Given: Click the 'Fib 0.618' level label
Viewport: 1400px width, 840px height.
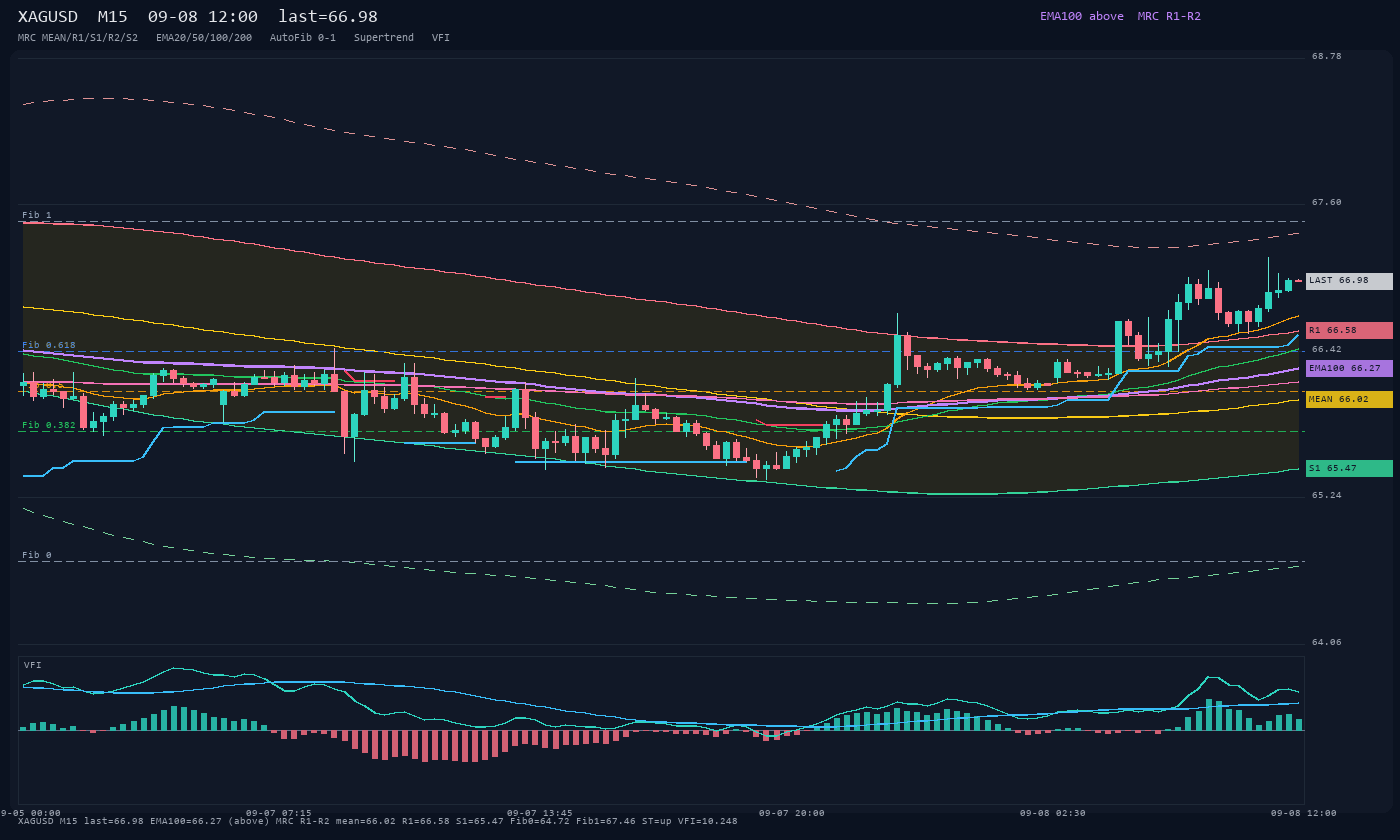Looking at the screenshot, I should [49, 345].
